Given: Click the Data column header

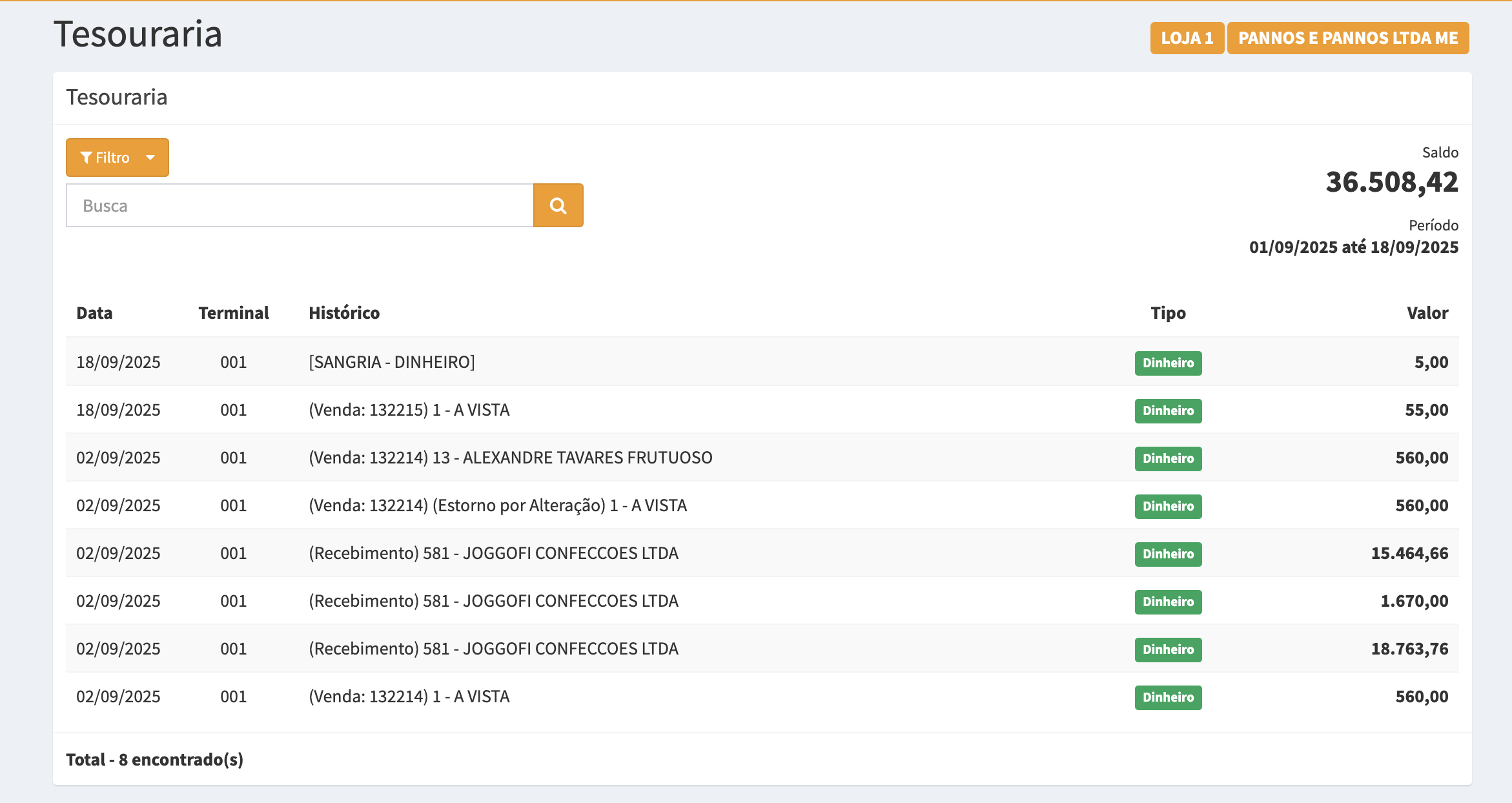Looking at the screenshot, I should (94, 313).
